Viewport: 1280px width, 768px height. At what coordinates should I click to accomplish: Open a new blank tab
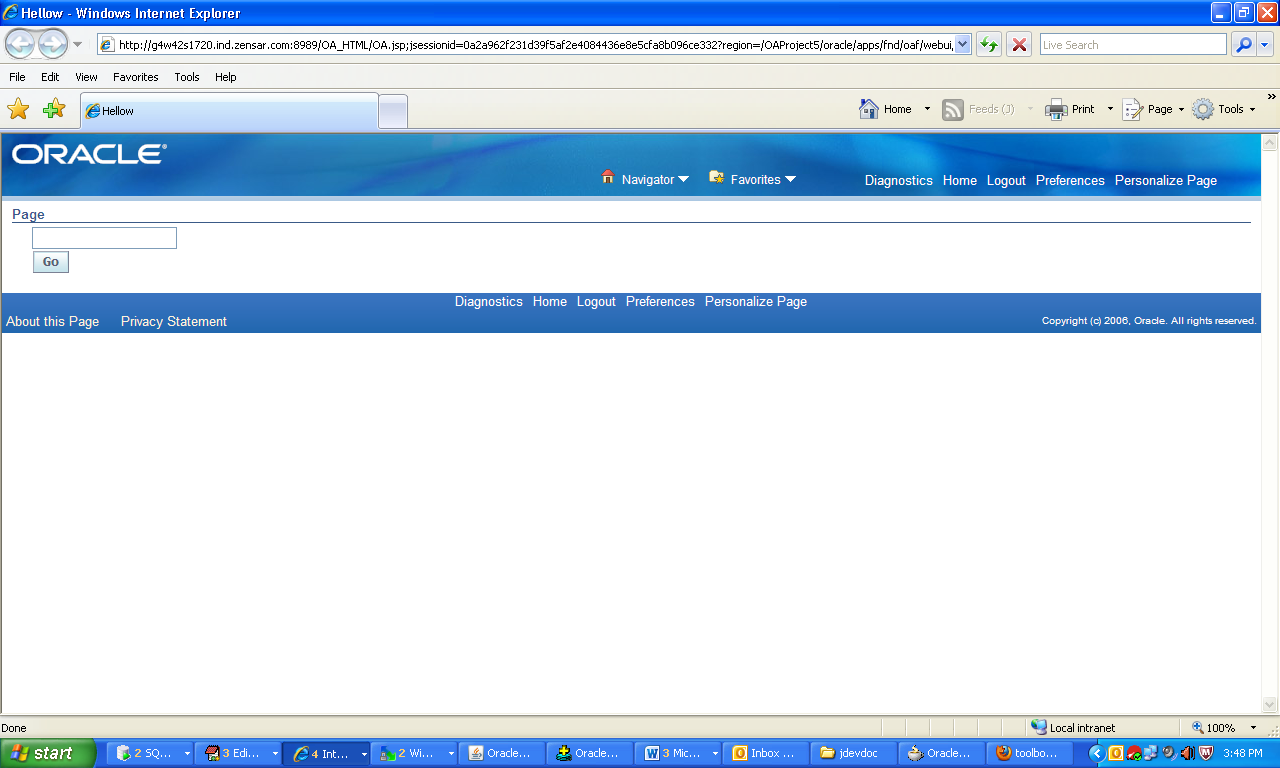394,111
